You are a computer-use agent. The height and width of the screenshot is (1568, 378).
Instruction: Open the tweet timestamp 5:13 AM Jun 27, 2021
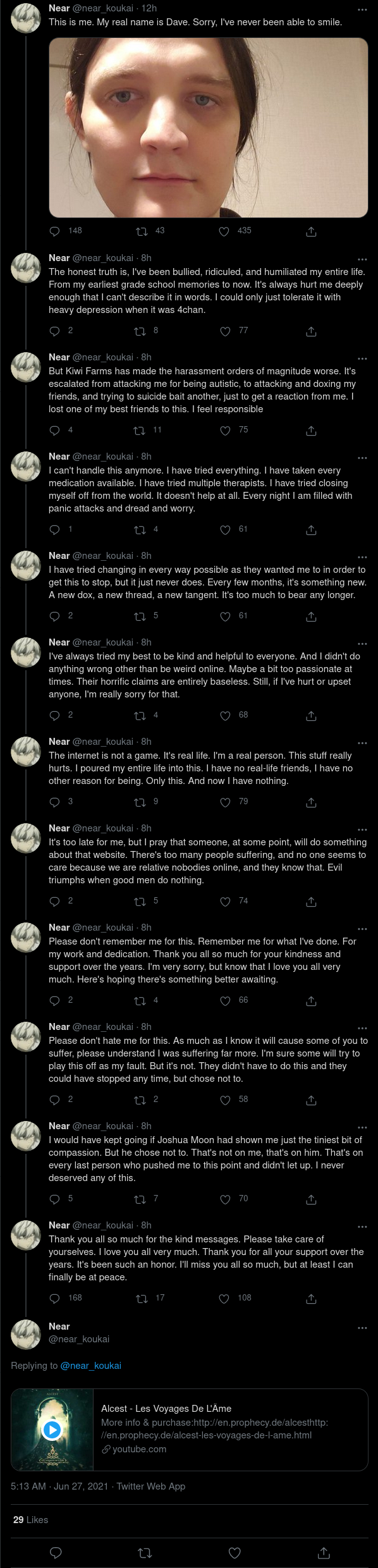coord(59,1486)
